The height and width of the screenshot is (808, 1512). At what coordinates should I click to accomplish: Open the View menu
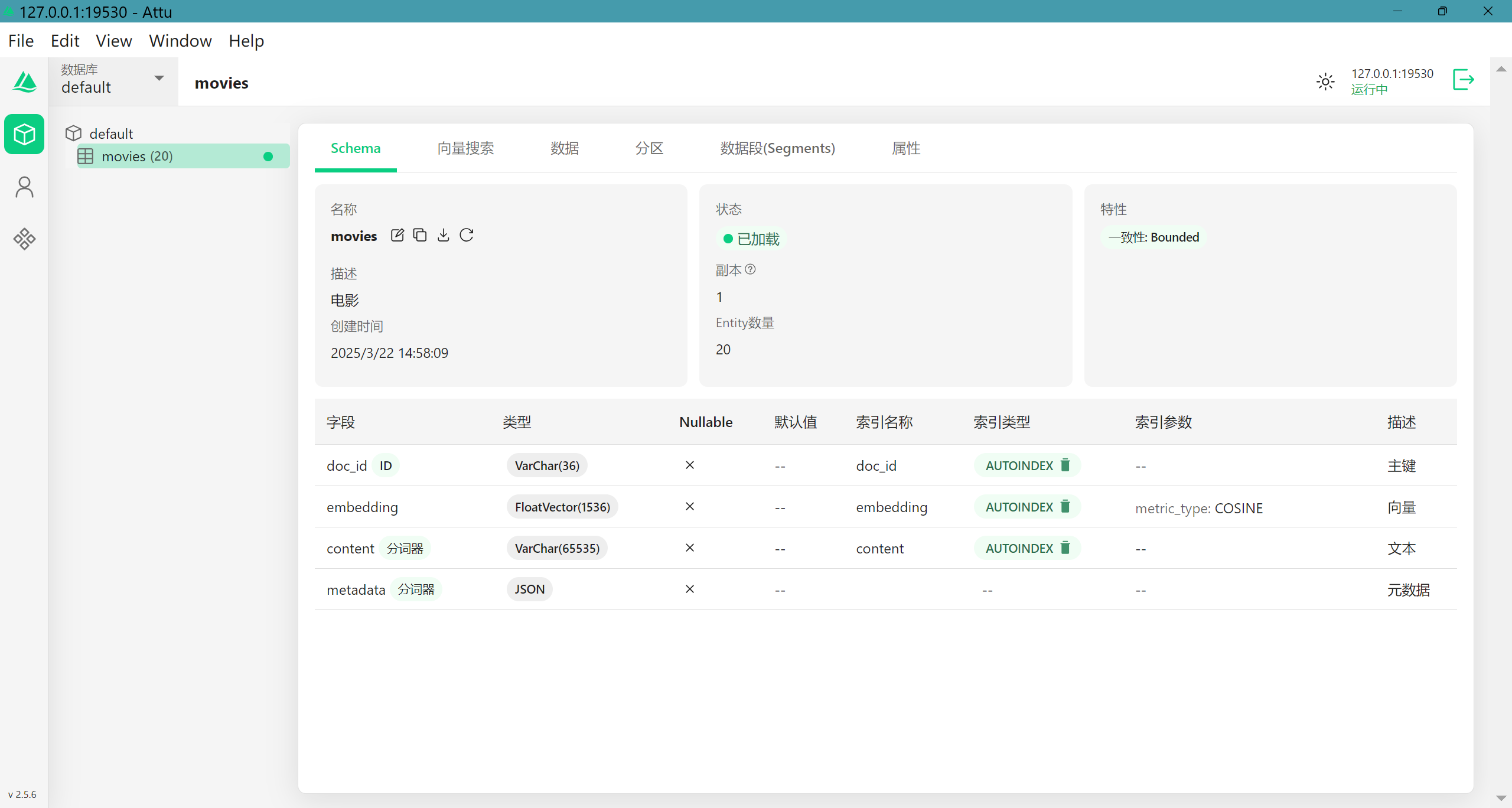(x=113, y=41)
